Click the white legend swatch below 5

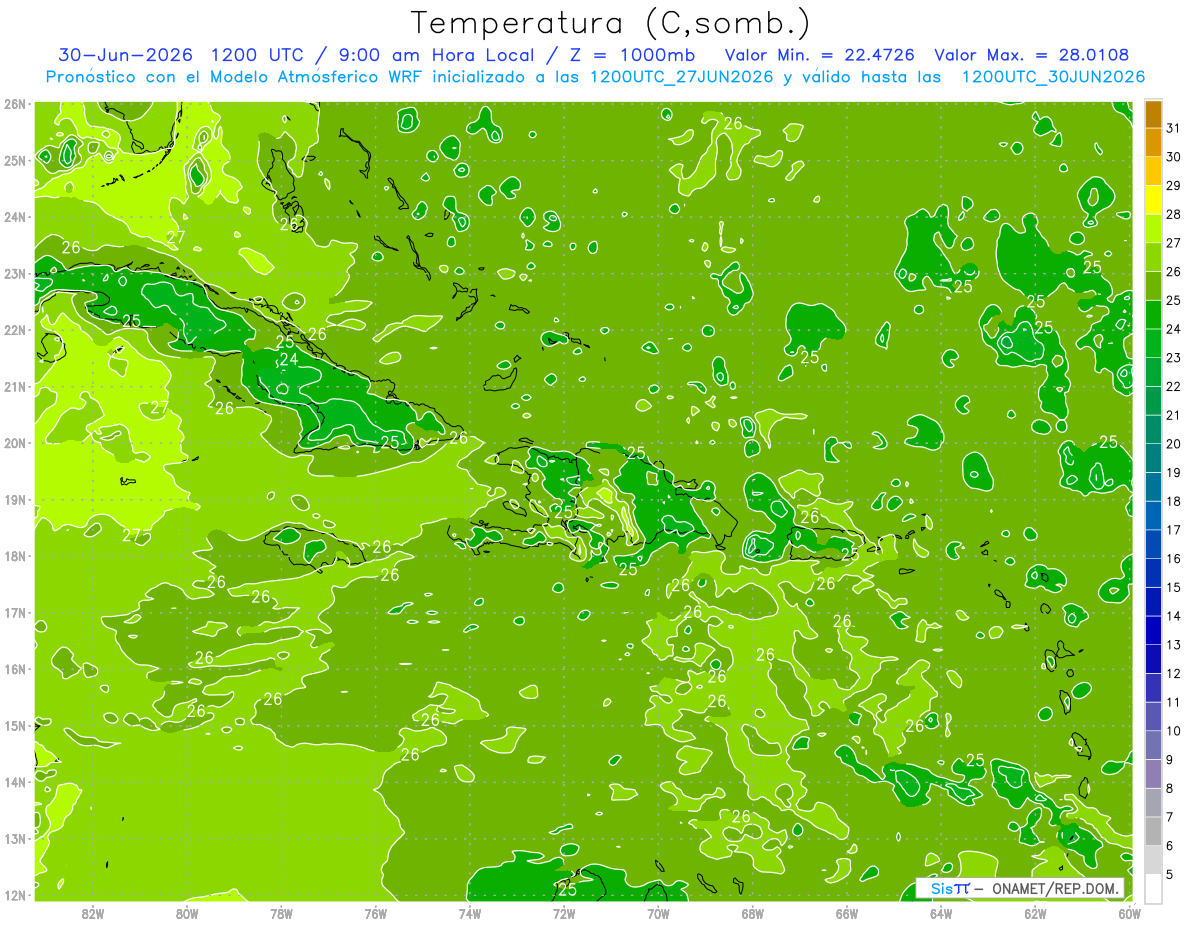[x=1153, y=889]
